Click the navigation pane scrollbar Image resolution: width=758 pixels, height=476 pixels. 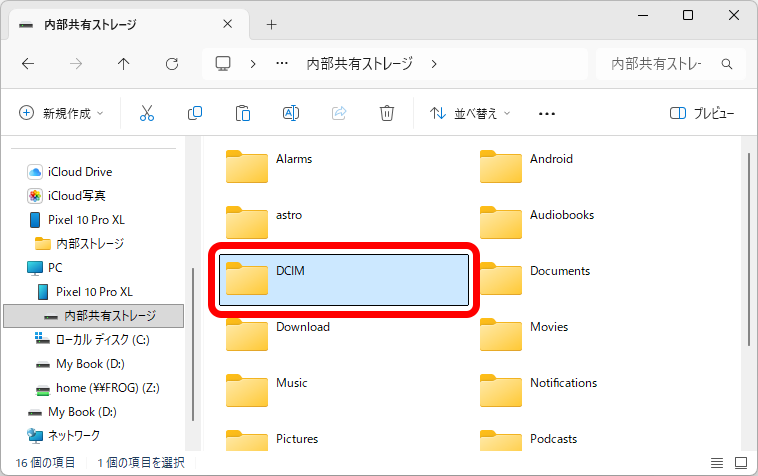pos(193,344)
